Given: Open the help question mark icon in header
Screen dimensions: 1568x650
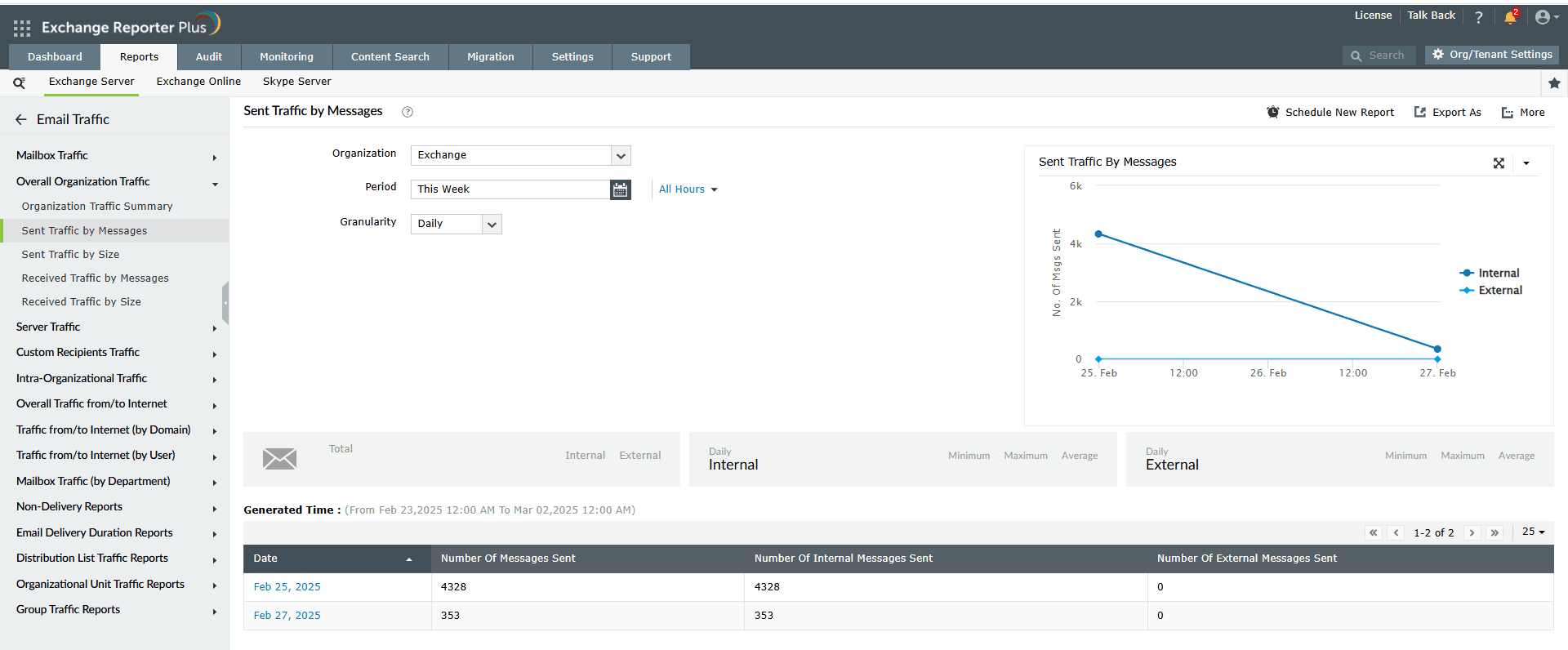Looking at the screenshot, I should click(x=1479, y=17).
